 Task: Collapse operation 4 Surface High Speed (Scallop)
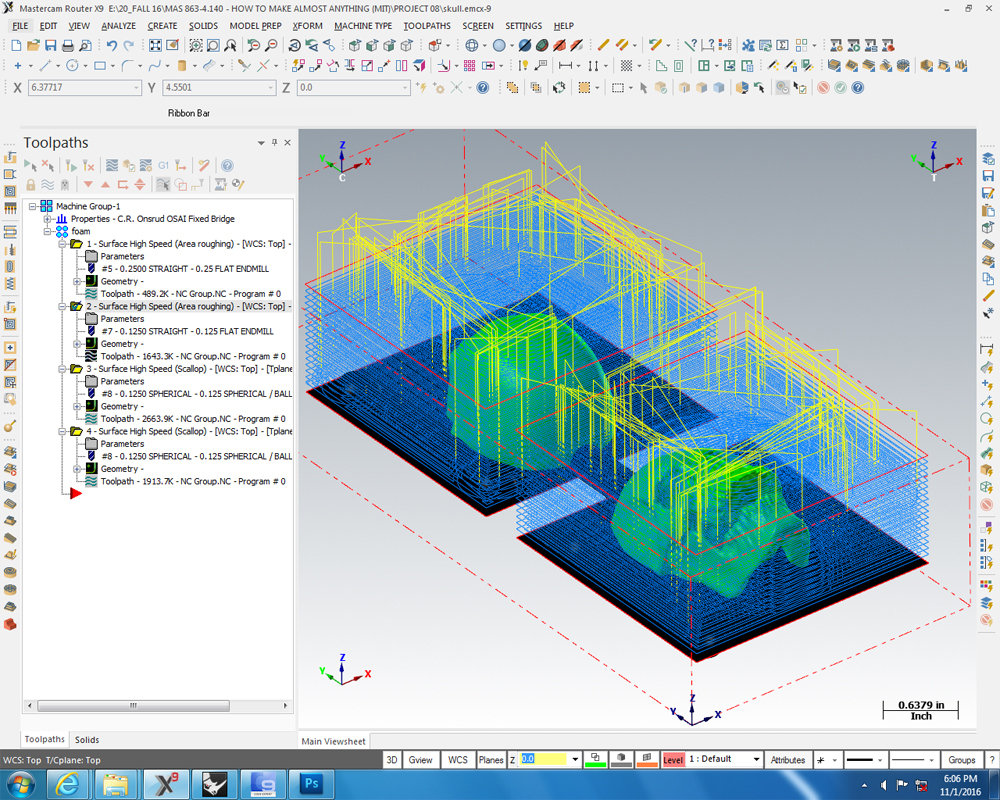(62, 431)
